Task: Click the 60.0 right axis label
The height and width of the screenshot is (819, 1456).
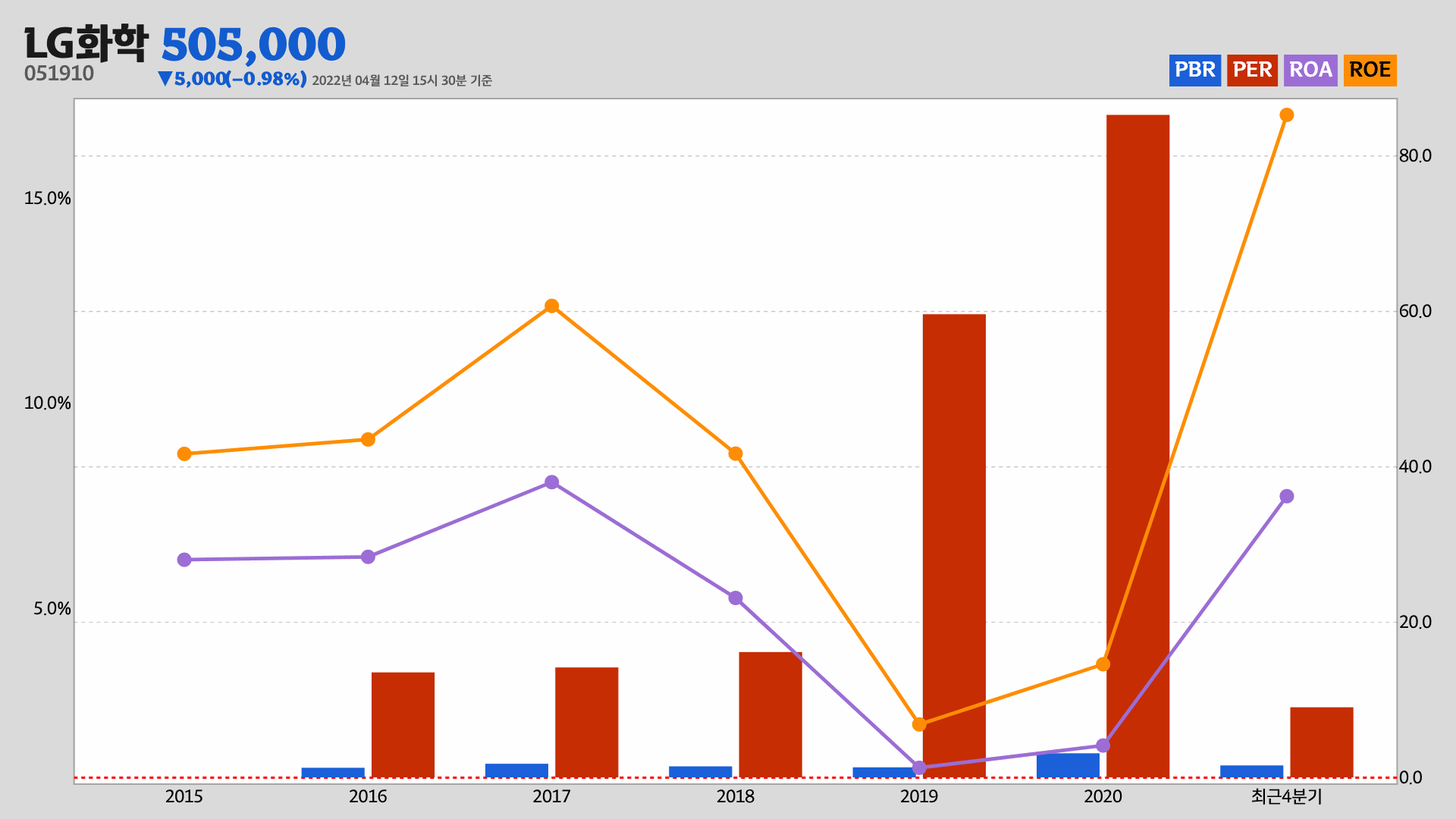Action: (x=1416, y=311)
